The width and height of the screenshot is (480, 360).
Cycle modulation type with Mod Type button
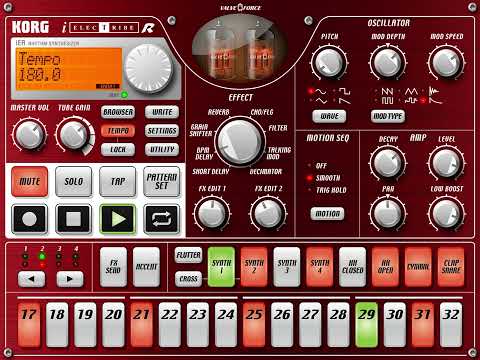tap(388, 116)
